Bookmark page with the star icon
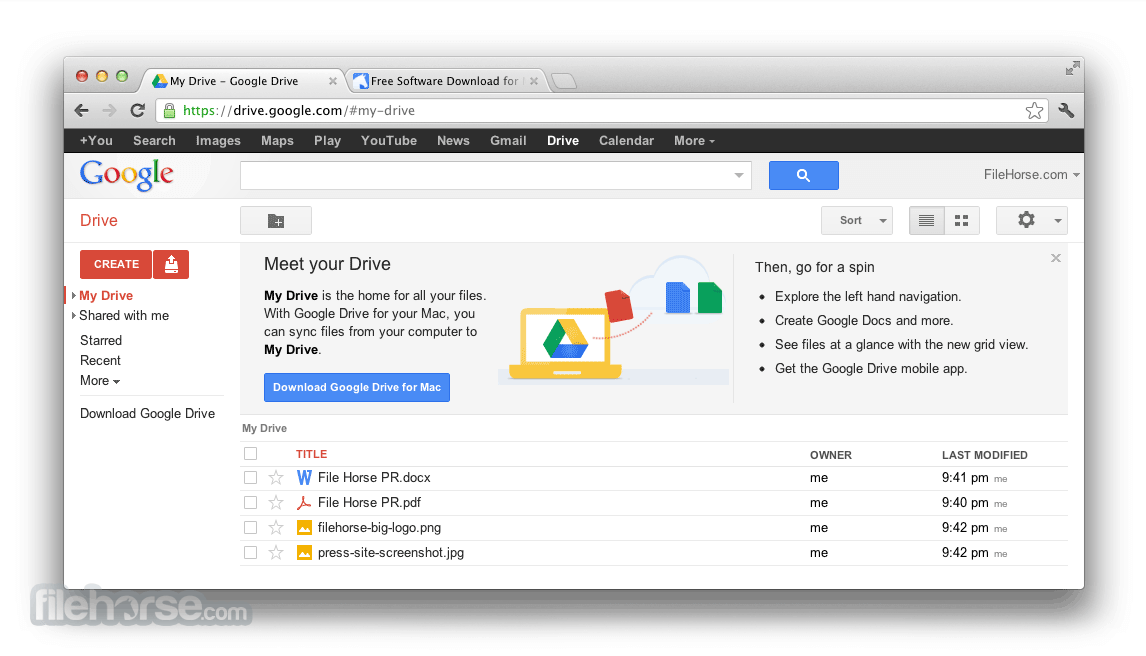The height and width of the screenshot is (656, 1146). (x=1034, y=110)
